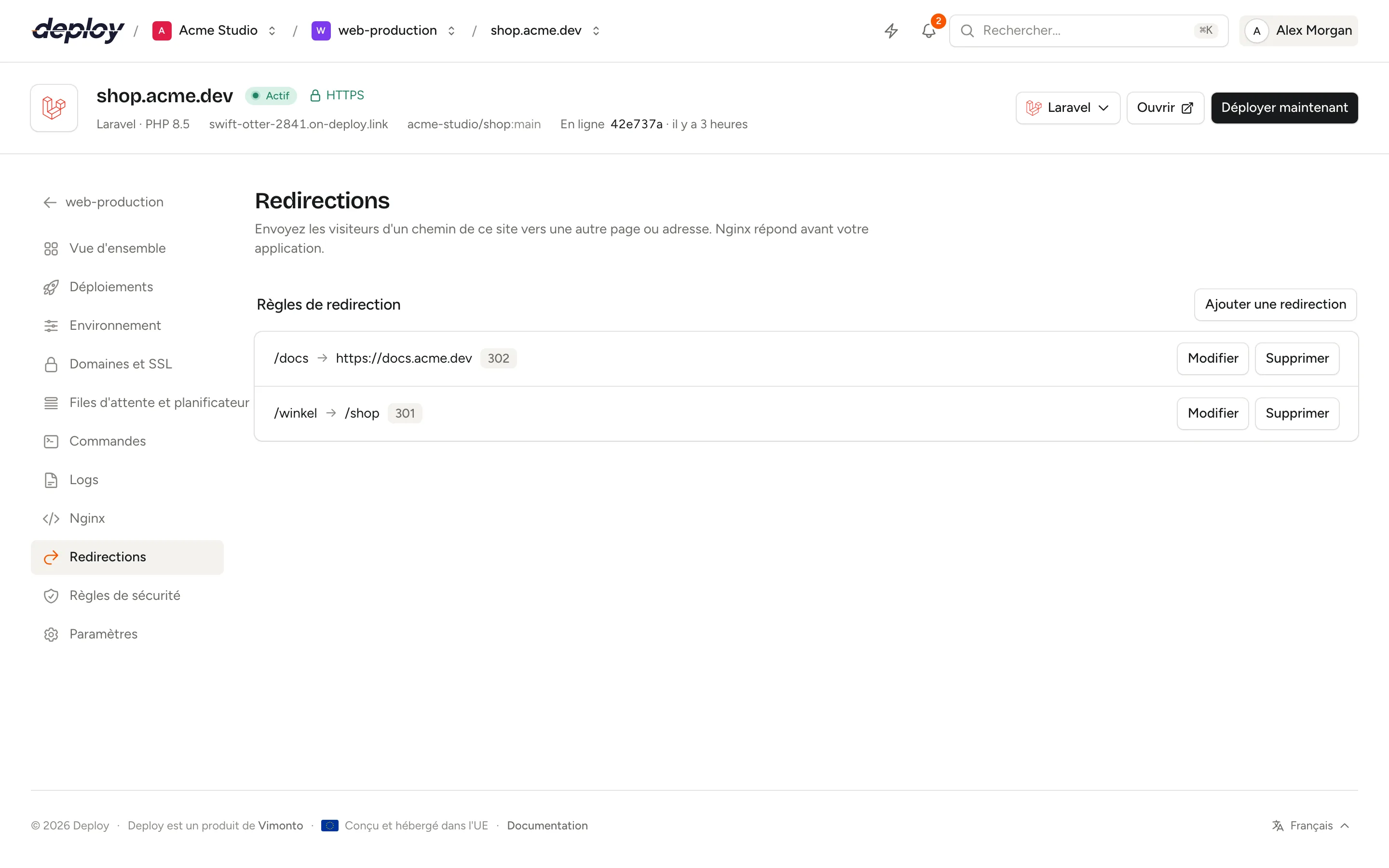Open the Redirections sidebar item
Viewport: 1389px width, 868px height.
pyautogui.click(x=127, y=557)
